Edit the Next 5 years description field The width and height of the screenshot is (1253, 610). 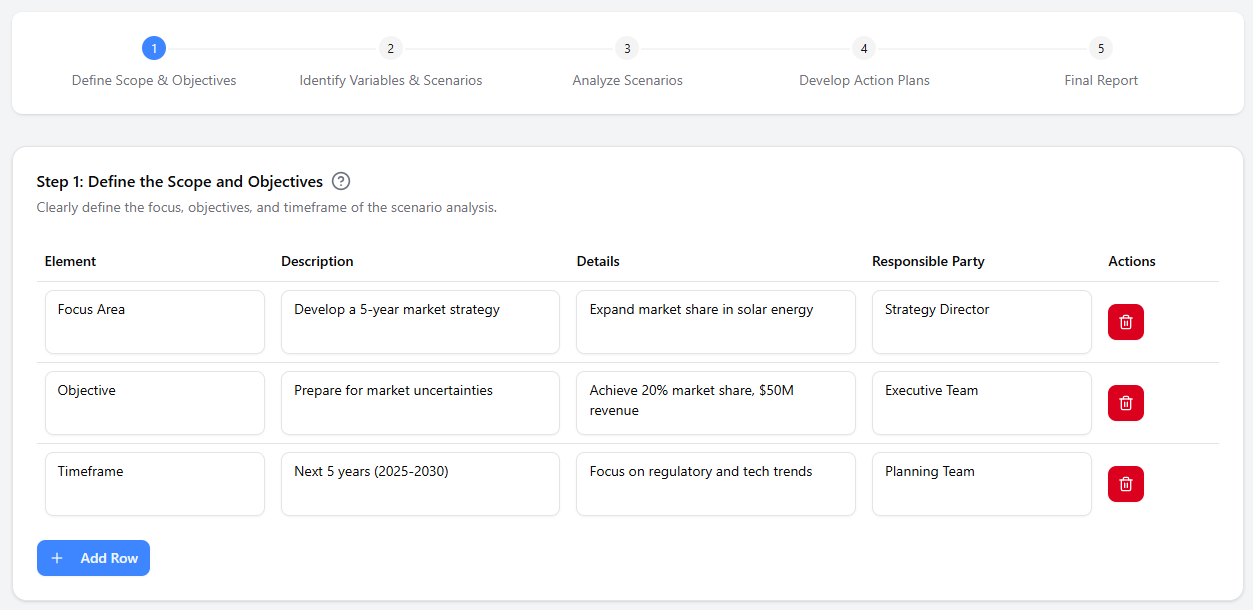click(x=419, y=483)
